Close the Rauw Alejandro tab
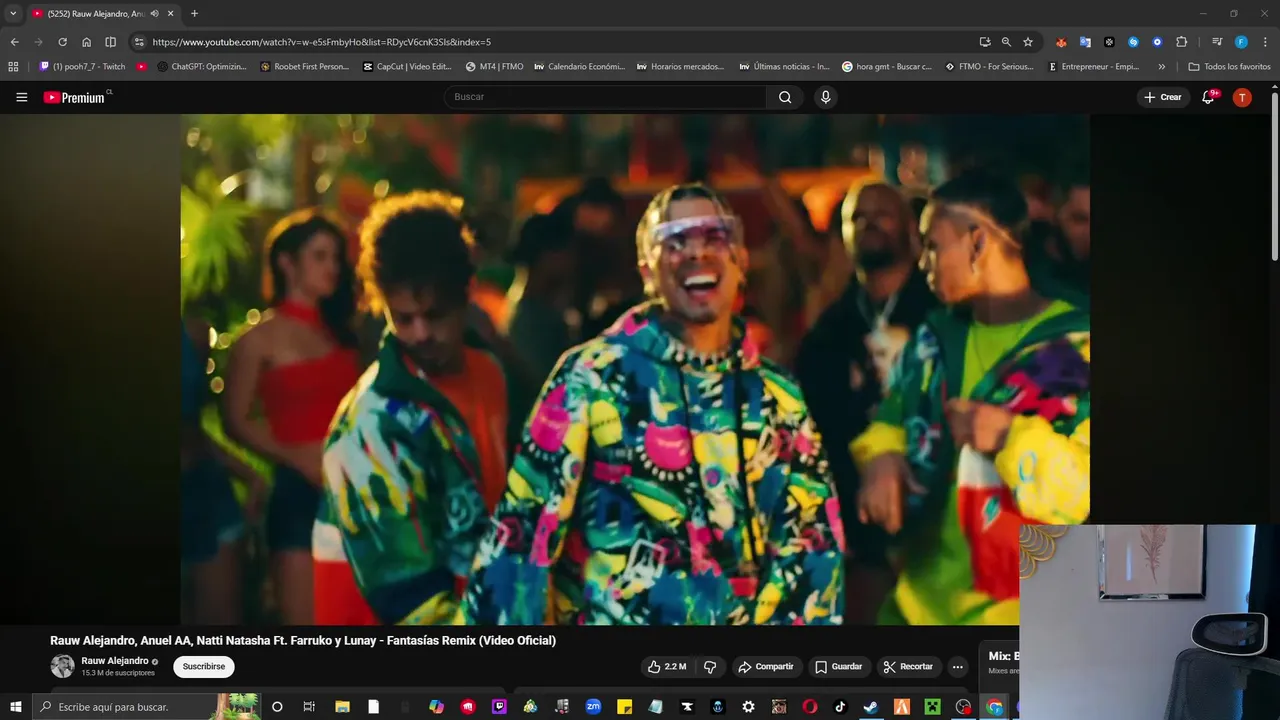 pyautogui.click(x=171, y=14)
